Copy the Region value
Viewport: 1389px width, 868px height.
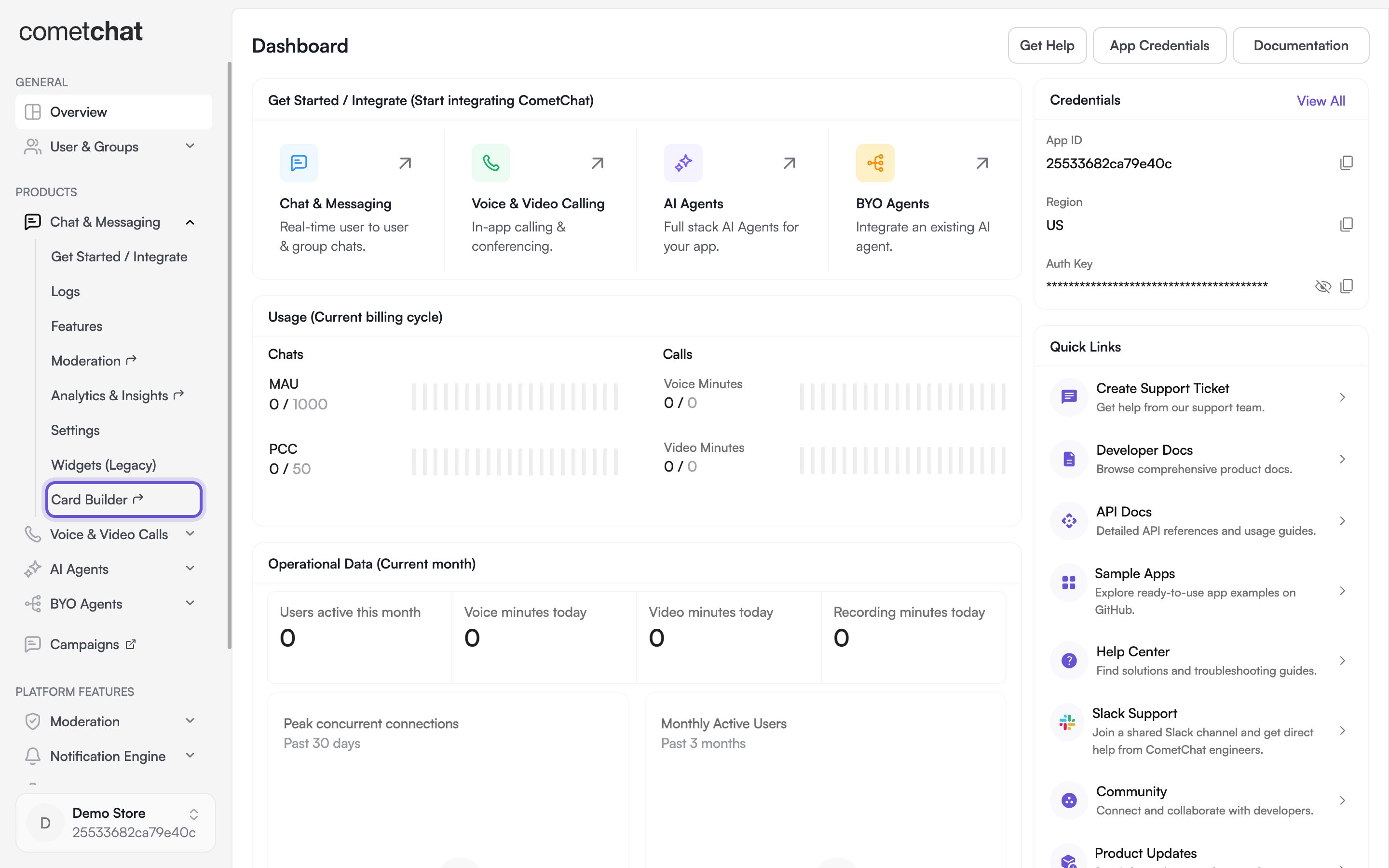click(1346, 224)
